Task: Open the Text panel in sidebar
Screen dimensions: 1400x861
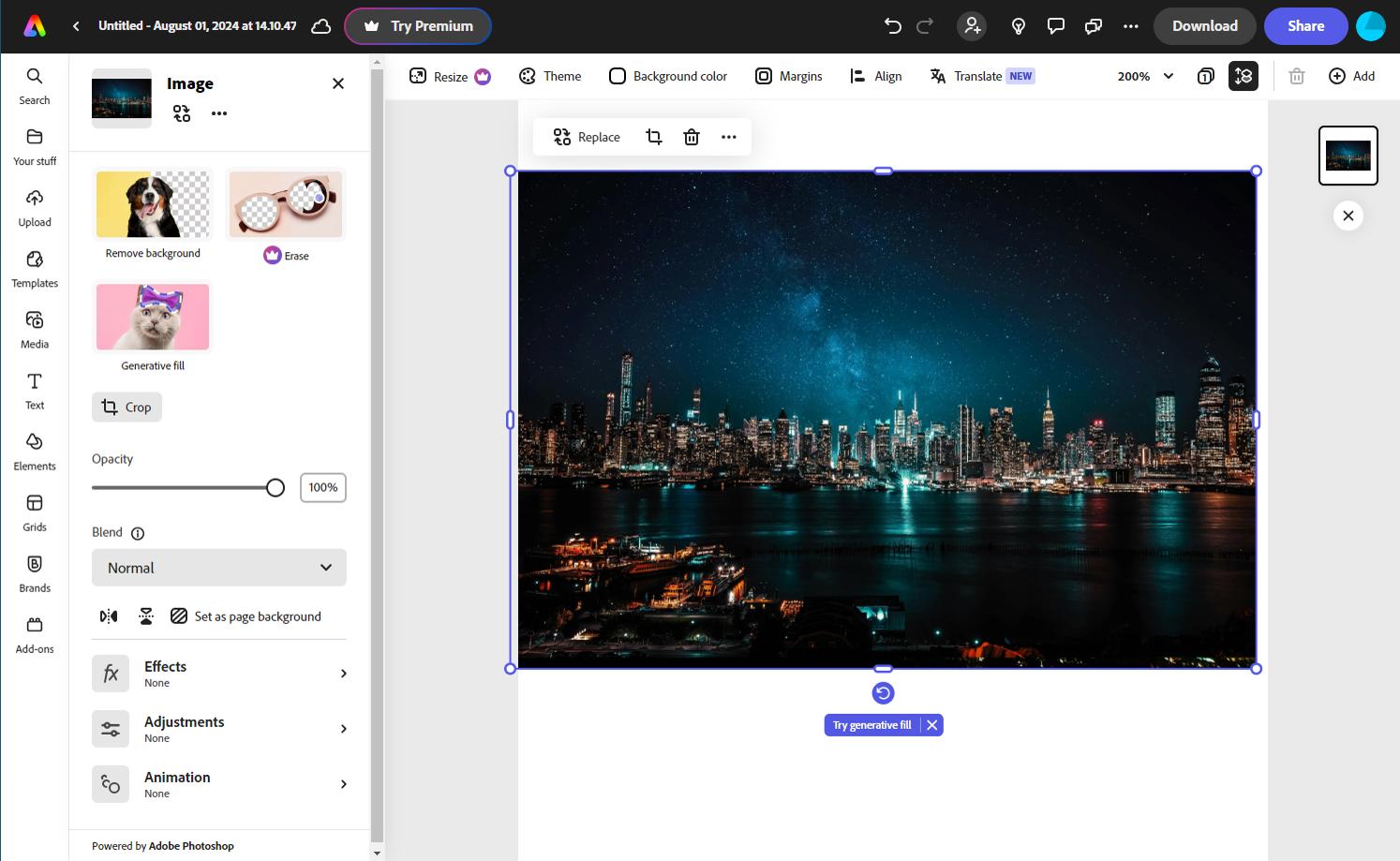Action: [35, 391]
